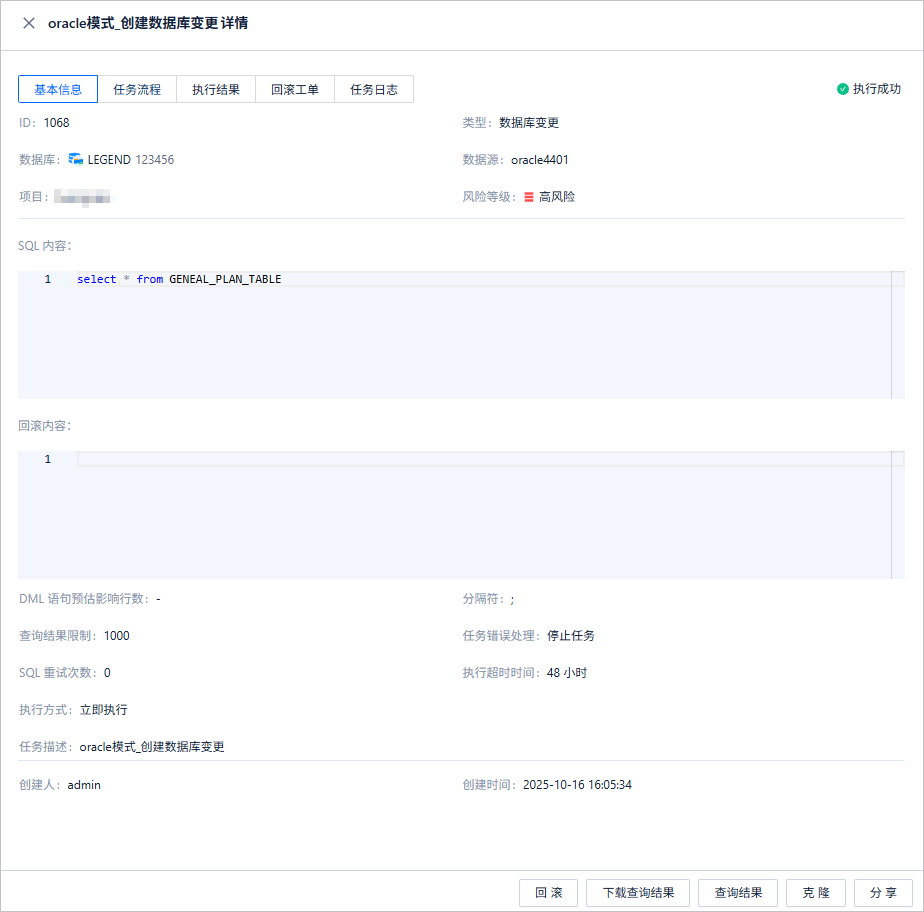Click the SQL editor vertical scrollbar strip
This screenshot has height=912, width=924.
[898, 335]
